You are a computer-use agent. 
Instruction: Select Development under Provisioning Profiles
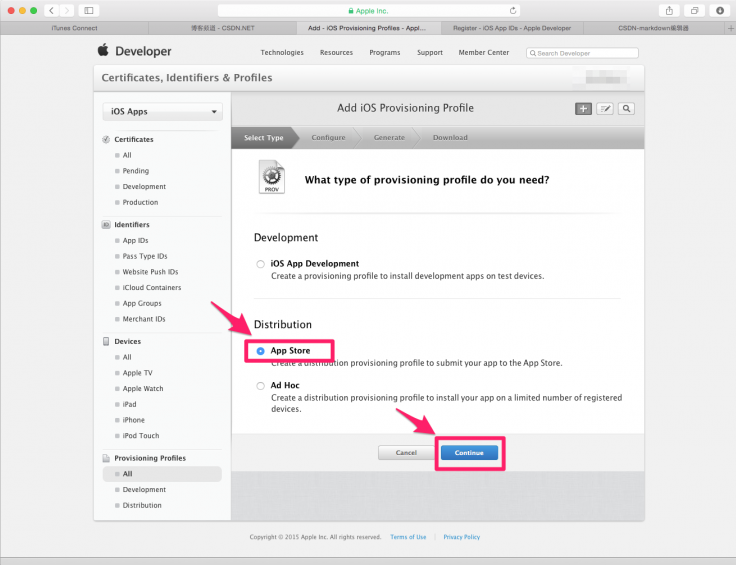[x=144, y=489]
